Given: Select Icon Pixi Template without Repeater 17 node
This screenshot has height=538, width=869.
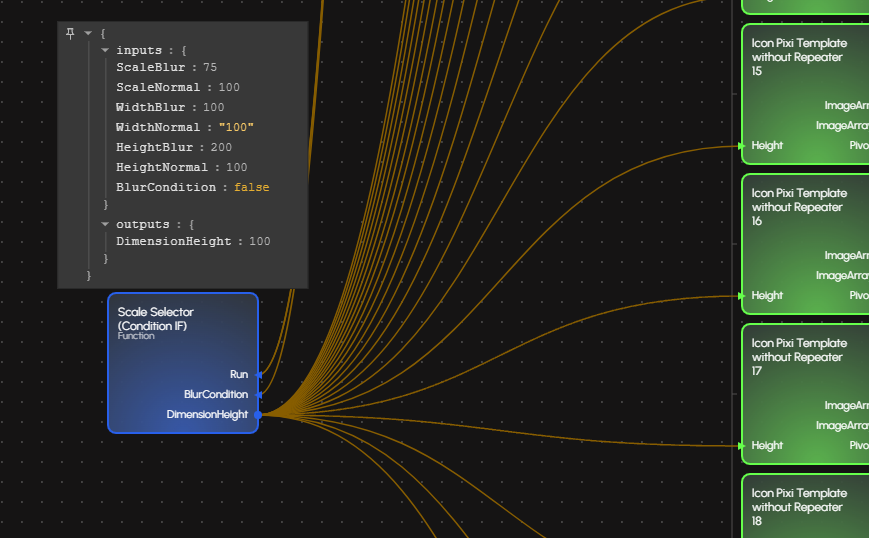Looking at the screenshot, I should point(805,394).
